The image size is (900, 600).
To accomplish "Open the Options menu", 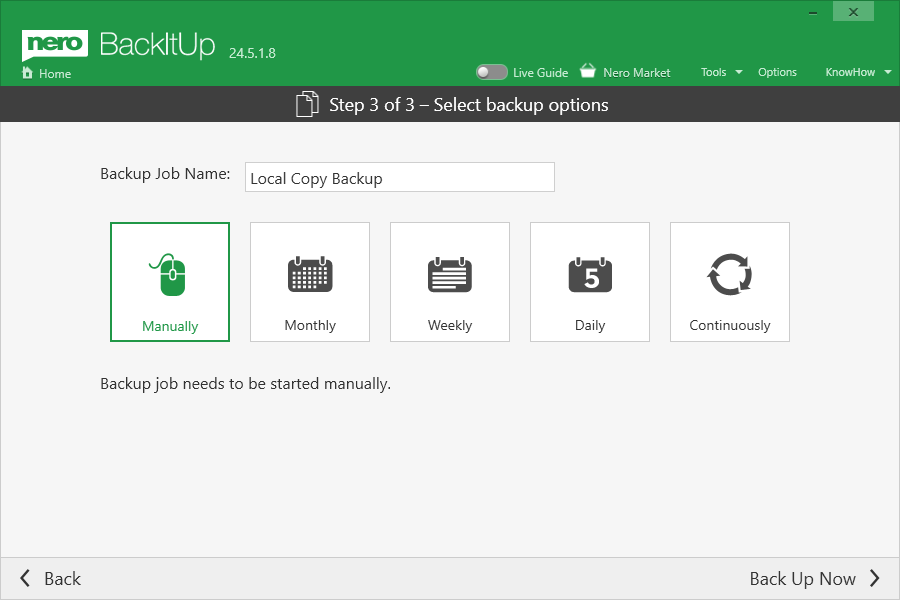I will point(777,72).
